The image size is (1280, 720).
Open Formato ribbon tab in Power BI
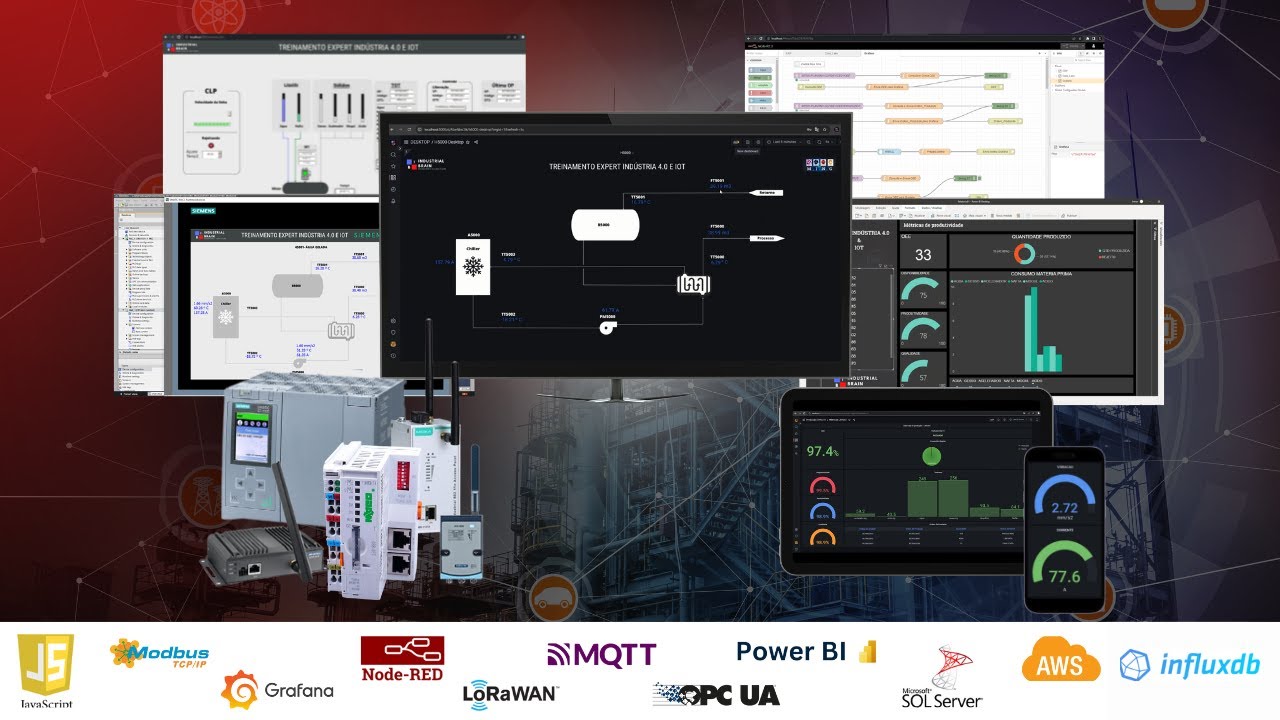910,208
